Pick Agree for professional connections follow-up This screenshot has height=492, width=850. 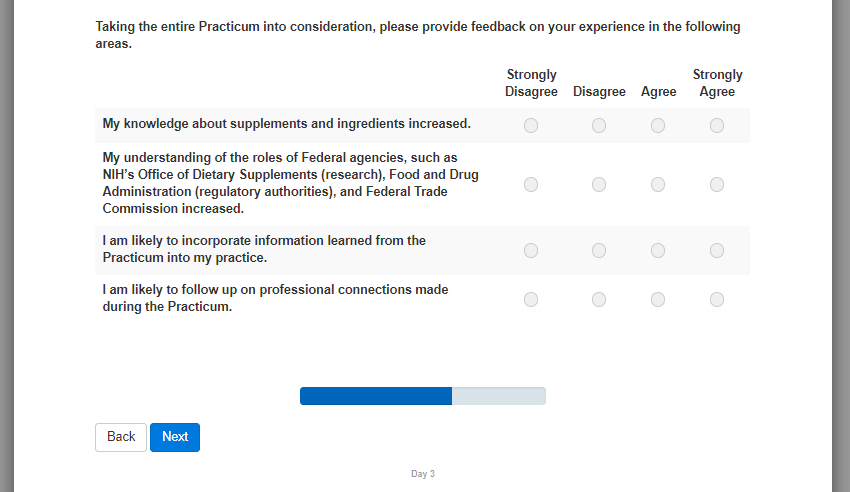tap(658, 300)
